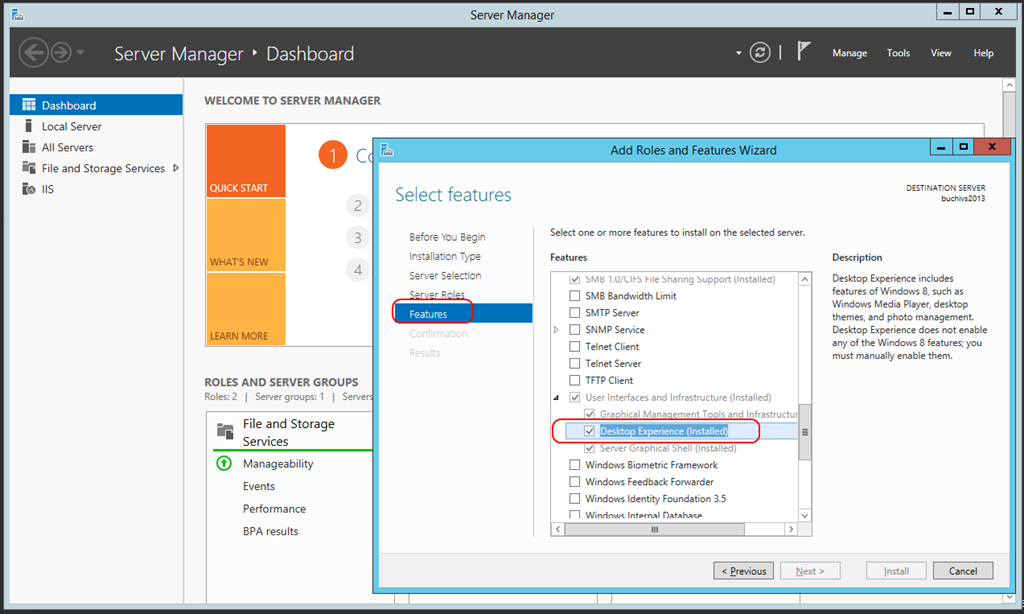Open the Tools menu
Image resolution: width=1024 pixels, height=614 pixels.
tap(898, 53)
